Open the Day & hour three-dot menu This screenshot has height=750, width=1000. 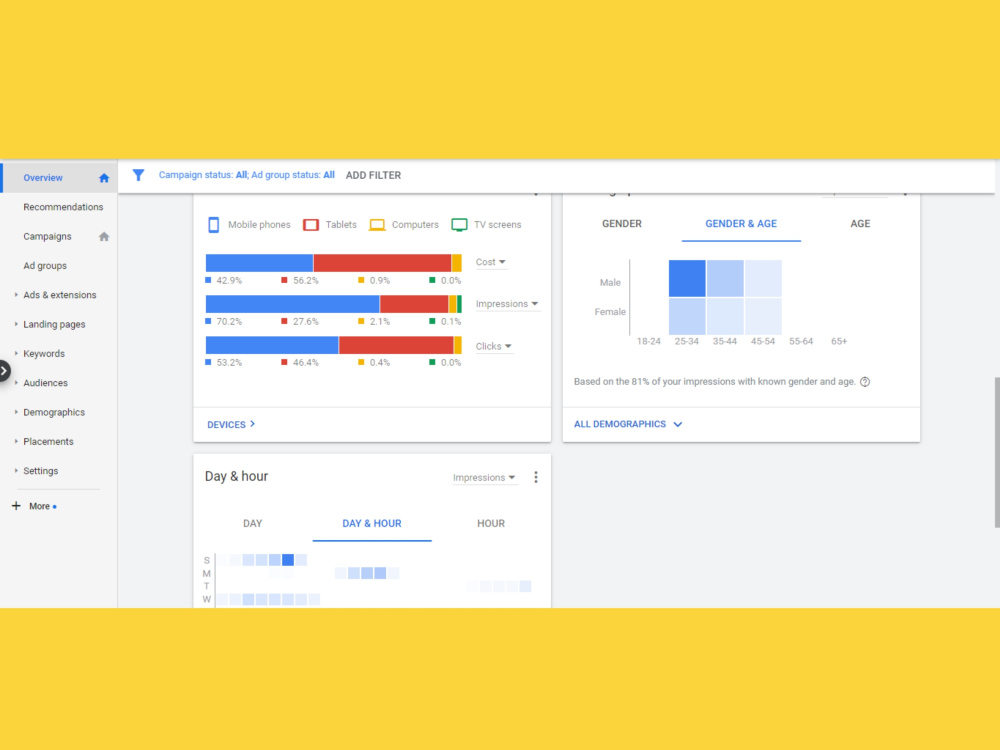click(536, 477)
